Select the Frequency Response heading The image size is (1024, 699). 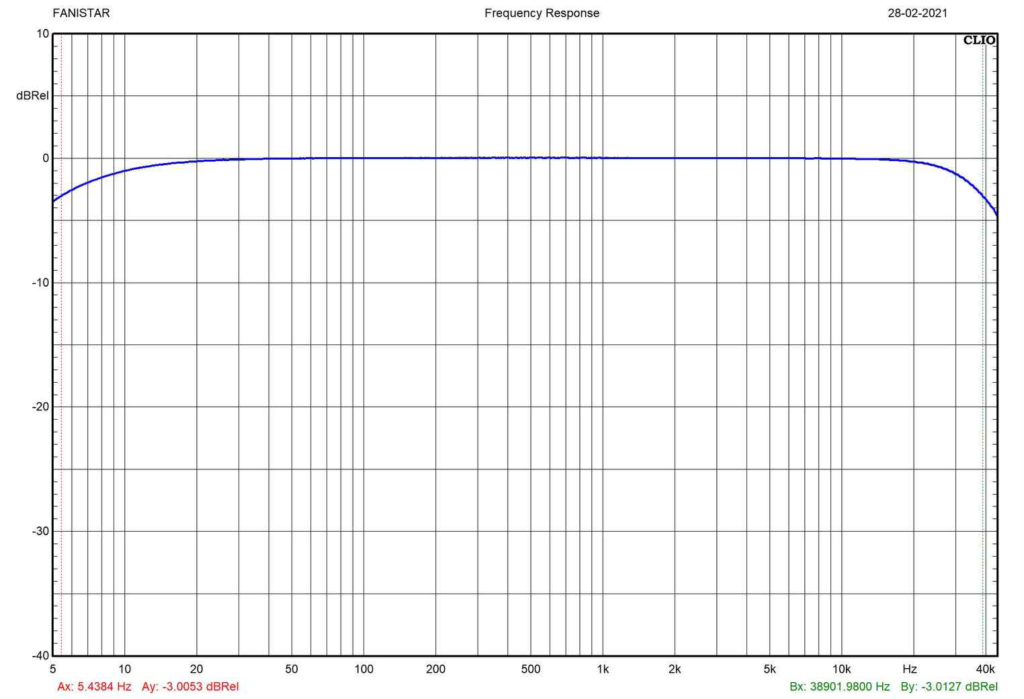pos(541,13)
